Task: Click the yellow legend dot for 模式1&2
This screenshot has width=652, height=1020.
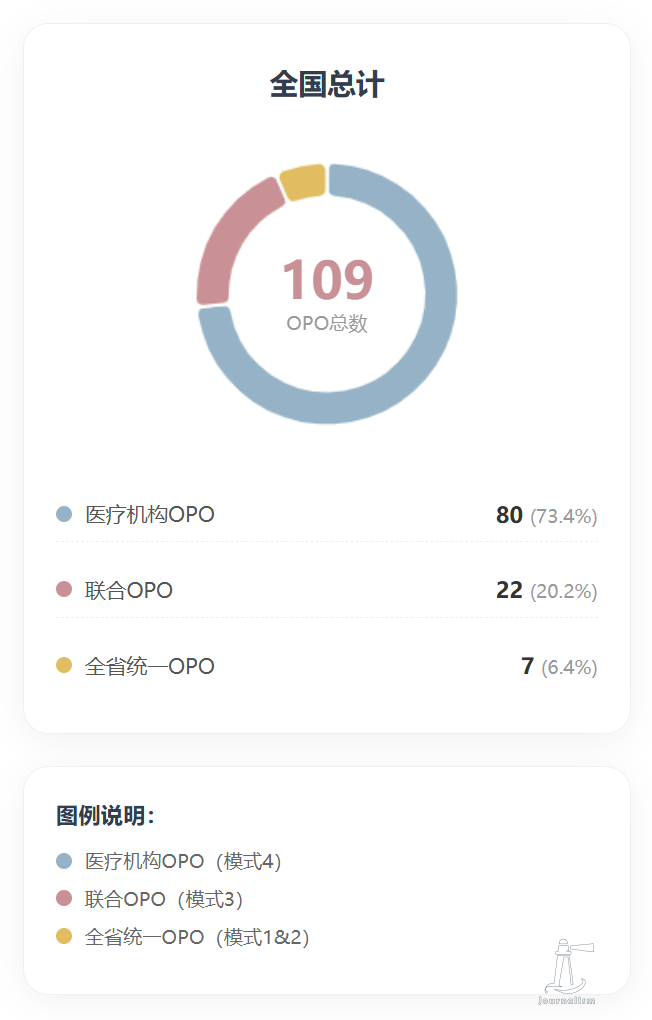Action: [64, 937]
